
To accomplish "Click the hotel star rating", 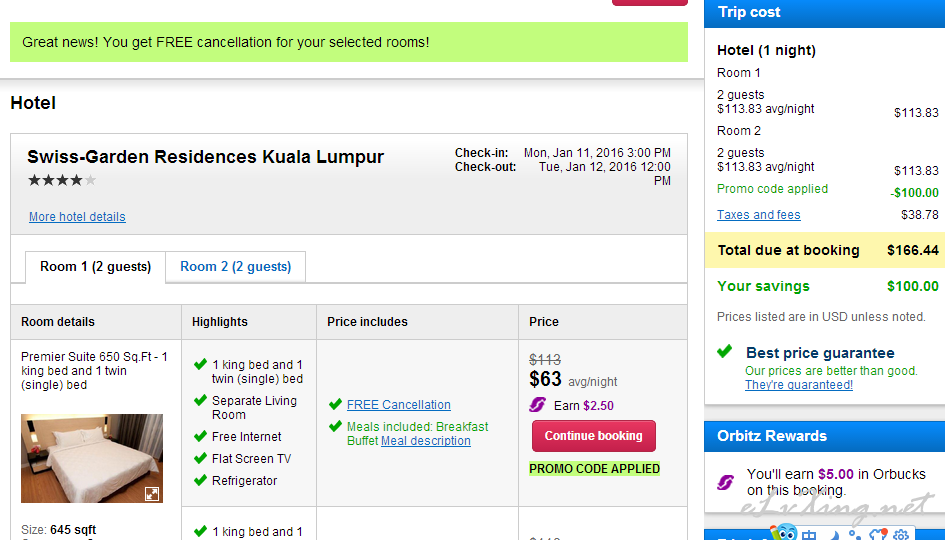I will click(x=62, y=180).
